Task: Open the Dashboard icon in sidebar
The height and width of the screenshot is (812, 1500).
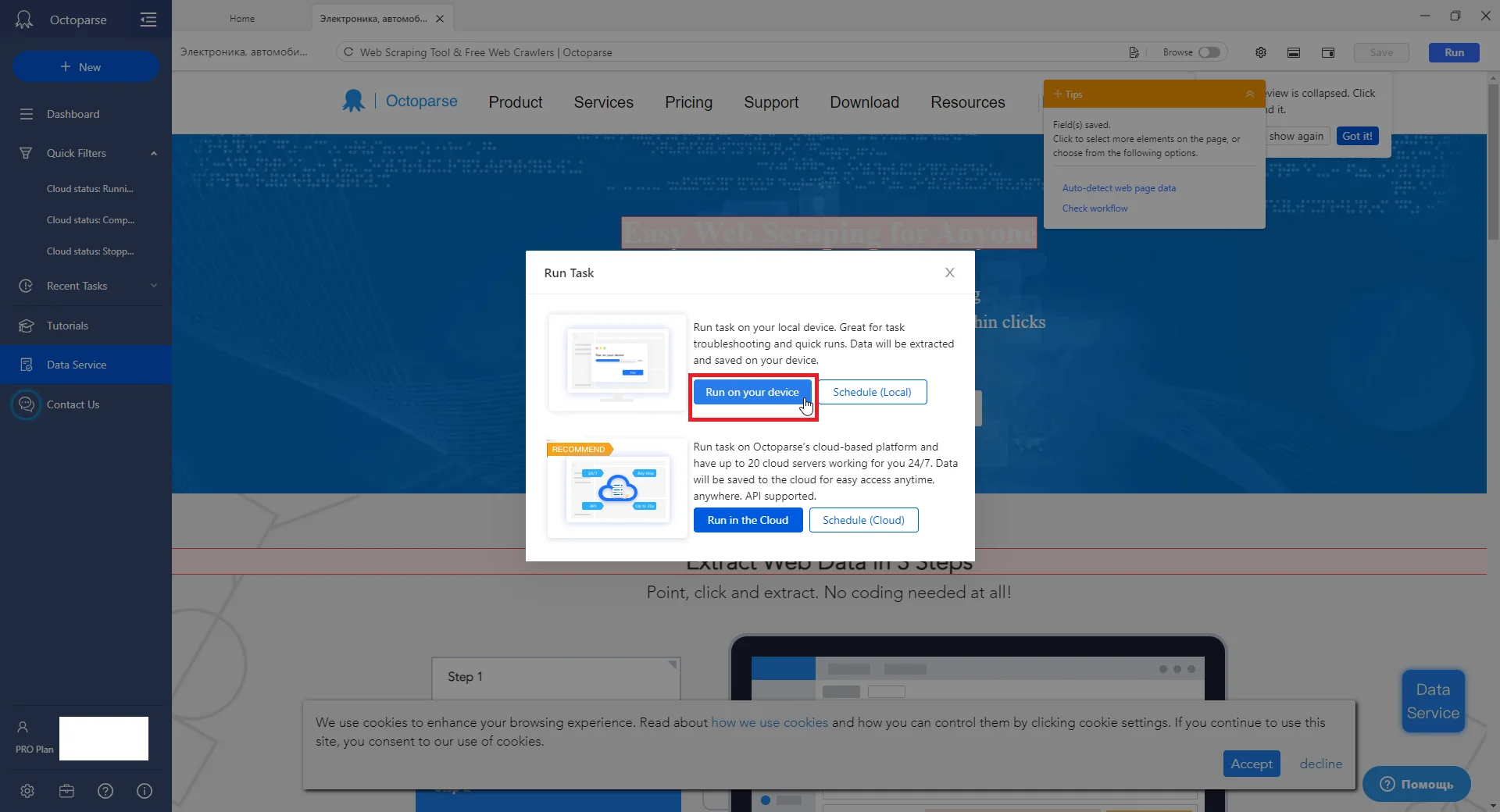Action: tap(27, 114)
